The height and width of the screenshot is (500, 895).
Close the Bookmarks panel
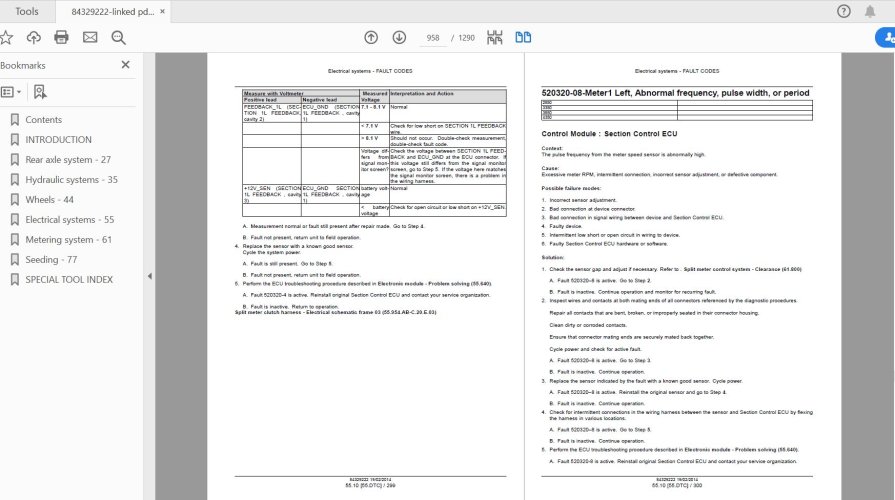pyautogui.click(x=125, y=65)
